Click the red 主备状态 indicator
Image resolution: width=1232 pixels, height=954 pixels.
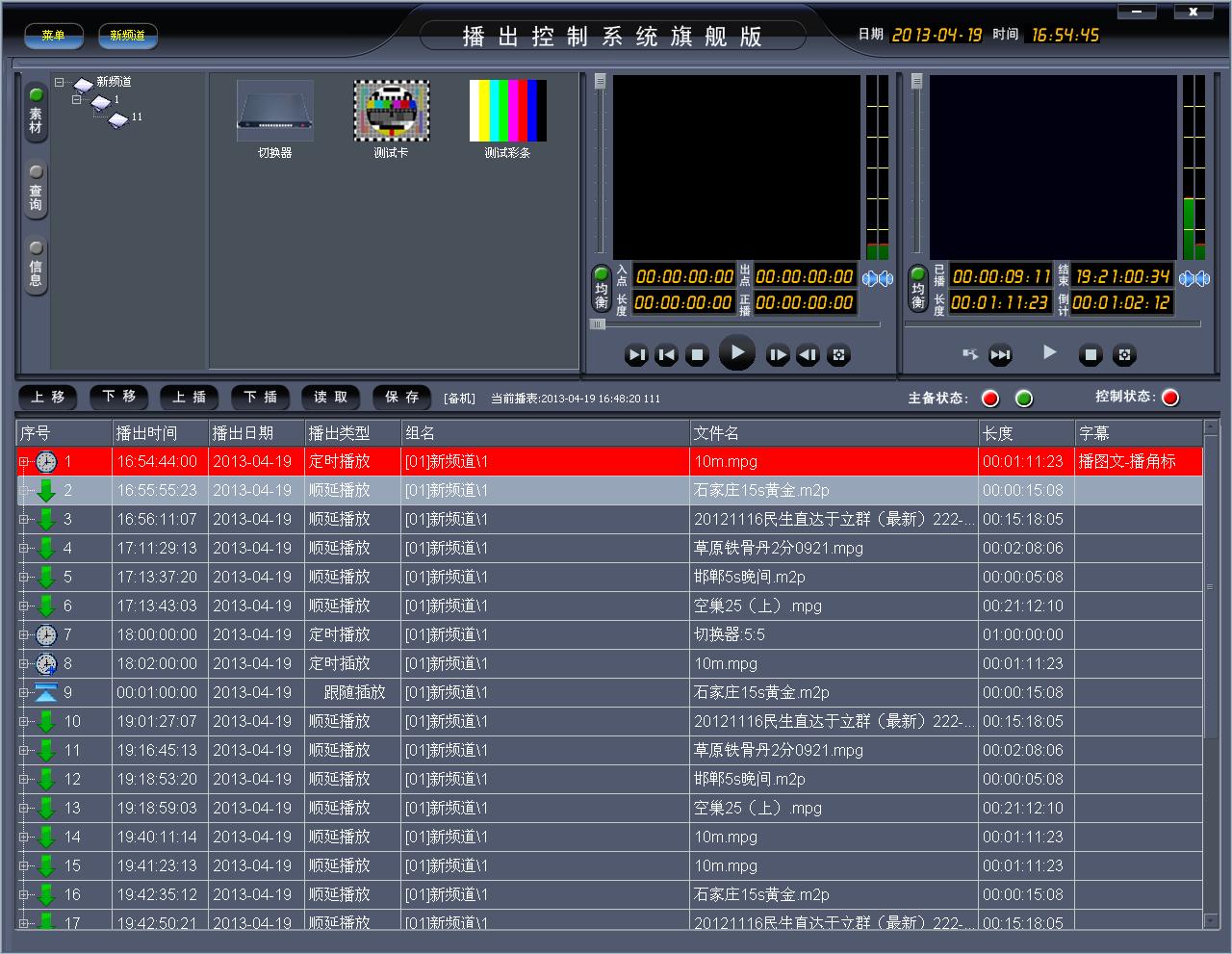click(990, 399)
